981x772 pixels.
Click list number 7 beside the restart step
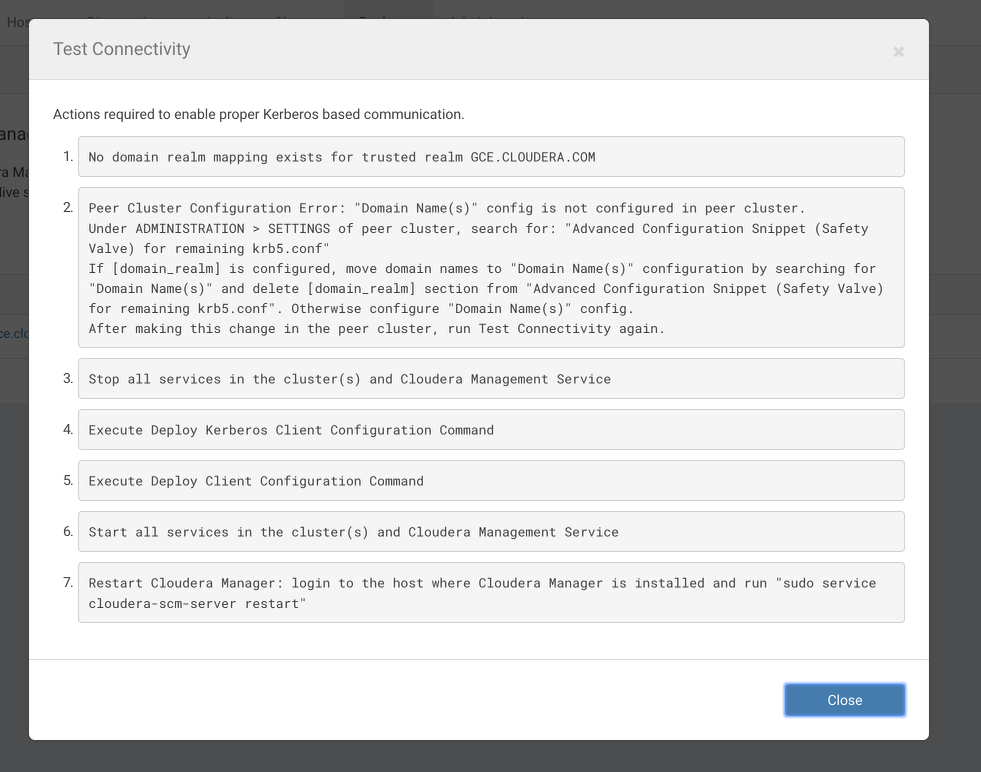(x=68, y=582)
